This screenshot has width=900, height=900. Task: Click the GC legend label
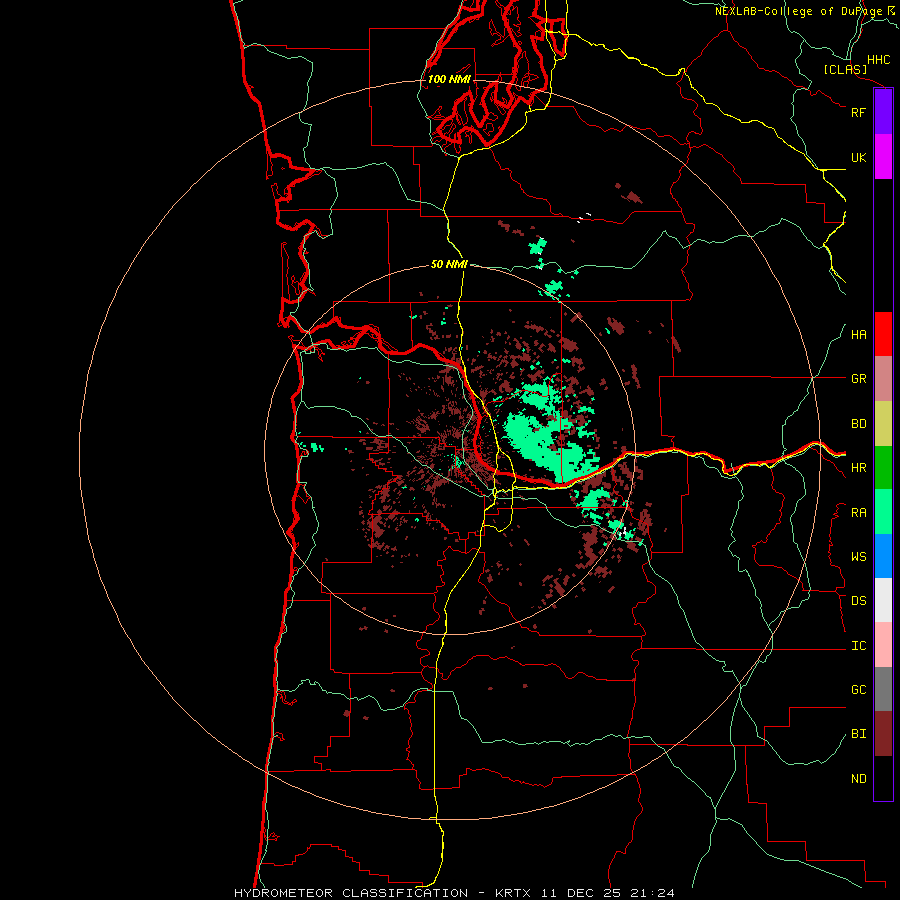click(858, 690)
